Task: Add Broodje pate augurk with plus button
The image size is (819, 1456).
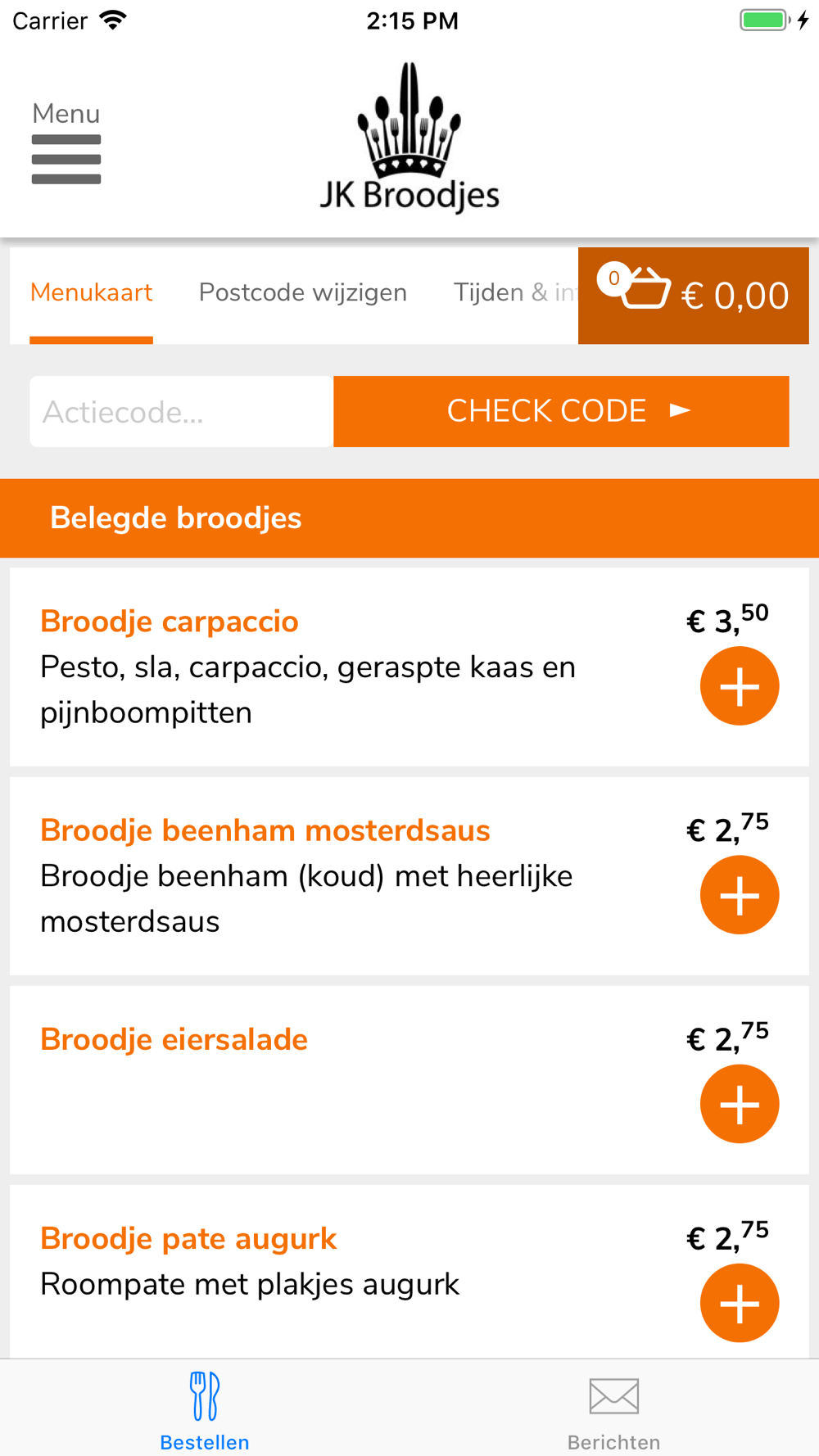Action: coord(740,1303)
